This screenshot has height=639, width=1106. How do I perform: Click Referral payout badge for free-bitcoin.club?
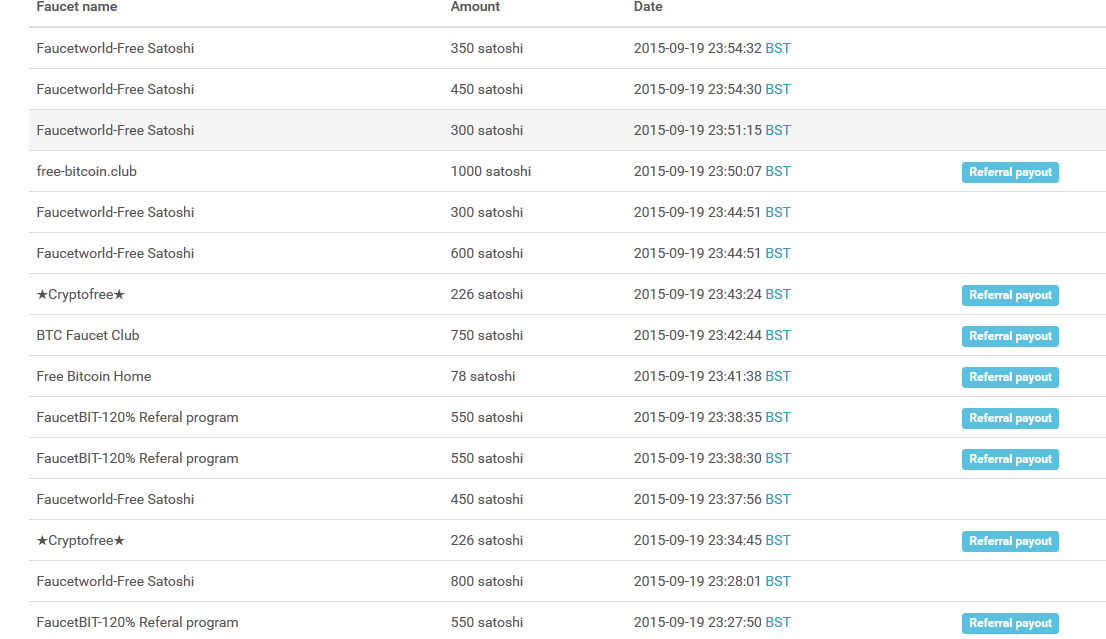click(x=1010, y=172)
